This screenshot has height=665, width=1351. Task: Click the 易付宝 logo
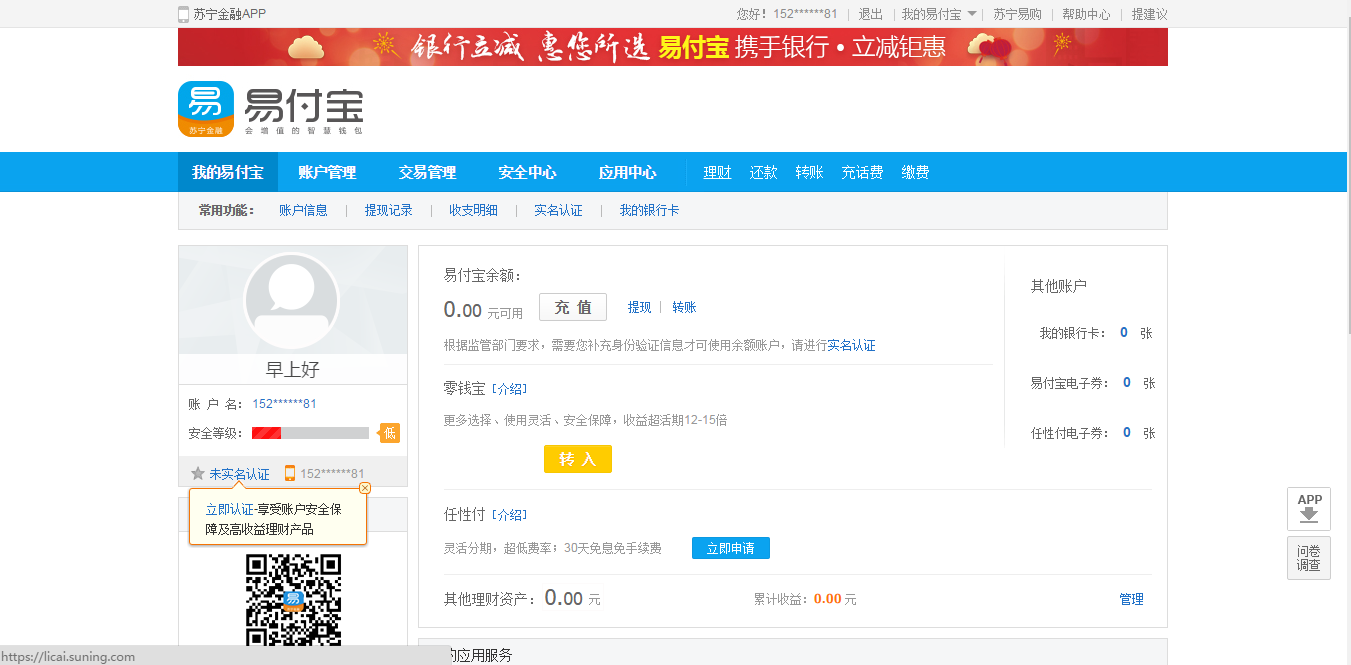[x=271, y=109]
